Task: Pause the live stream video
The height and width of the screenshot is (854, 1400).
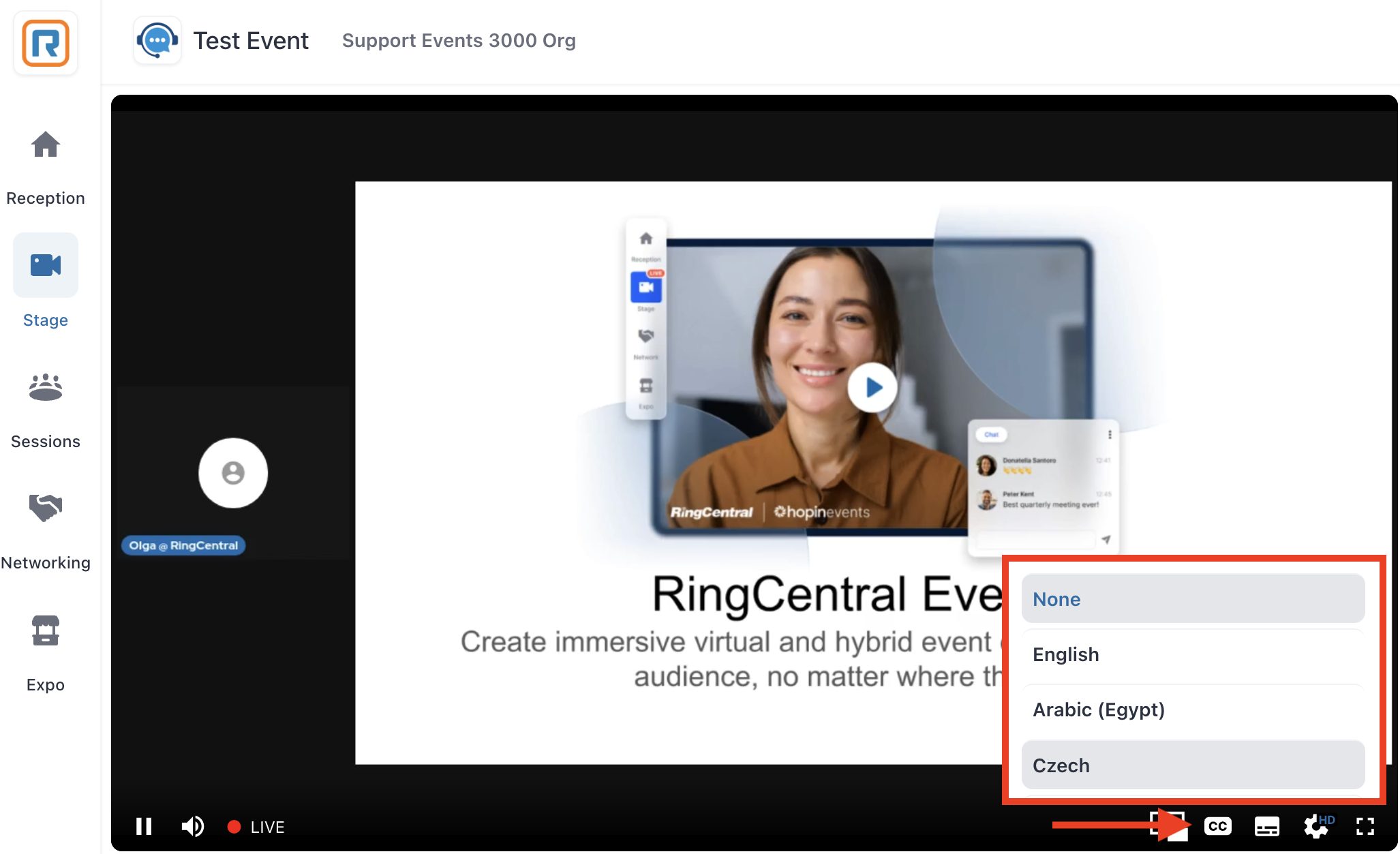Action: (144, 827)
